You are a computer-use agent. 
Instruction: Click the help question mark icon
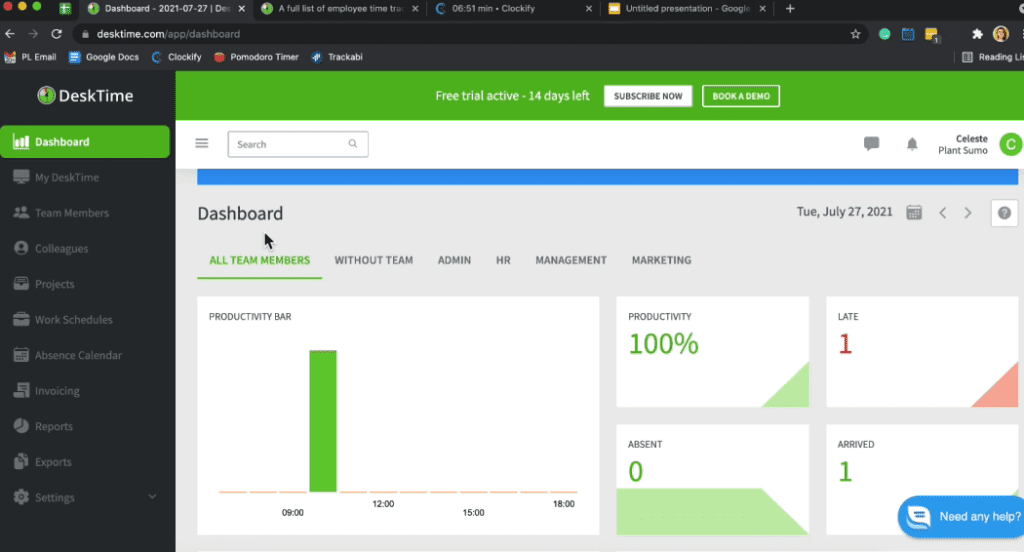[1004, 212]
